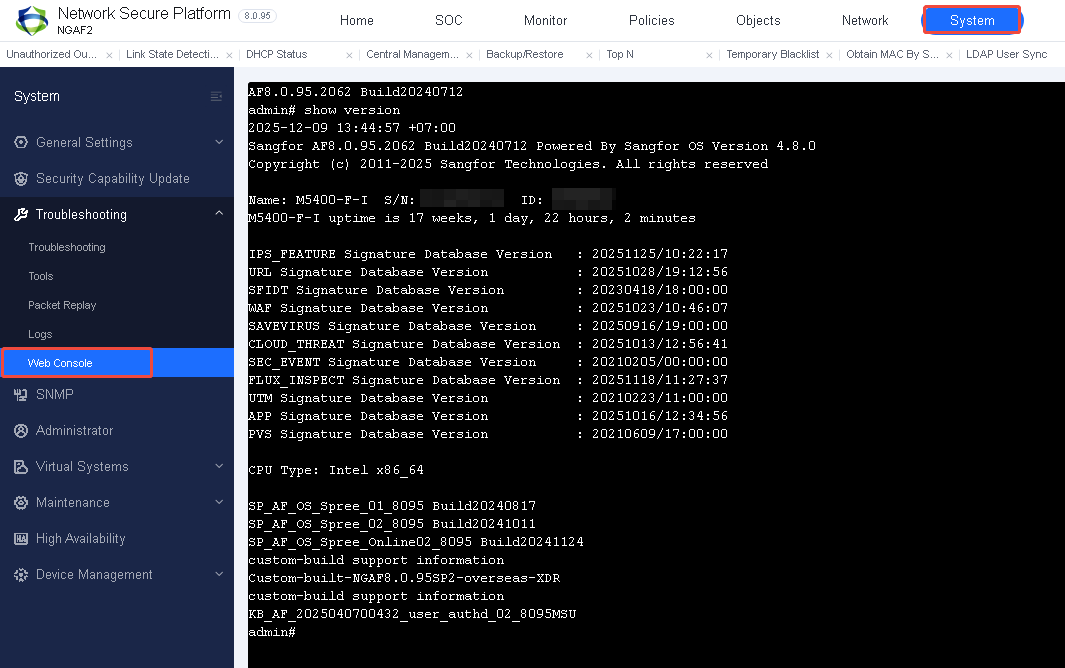Close the DHCP Status tab
Viewport: 1065px width, 668px height.
pos(349,55)
